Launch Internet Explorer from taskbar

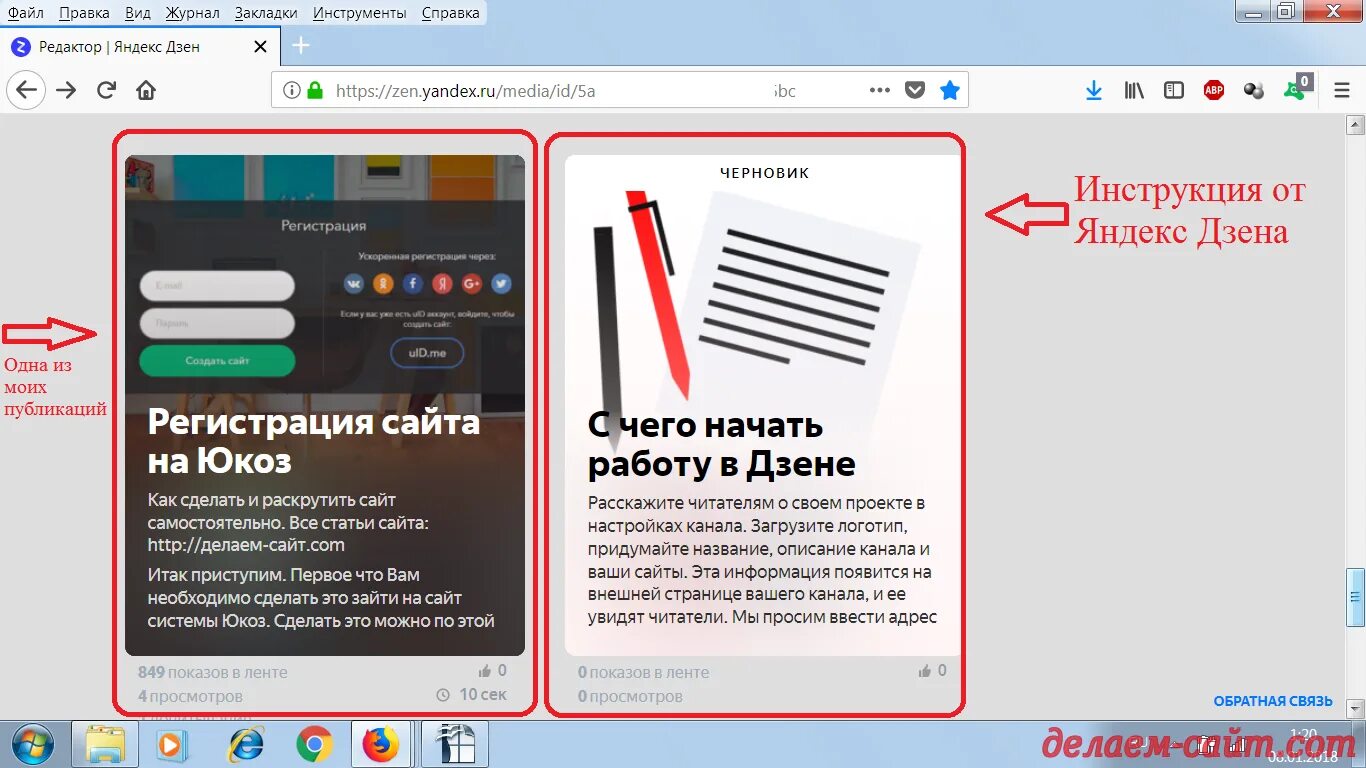[244, 744]
